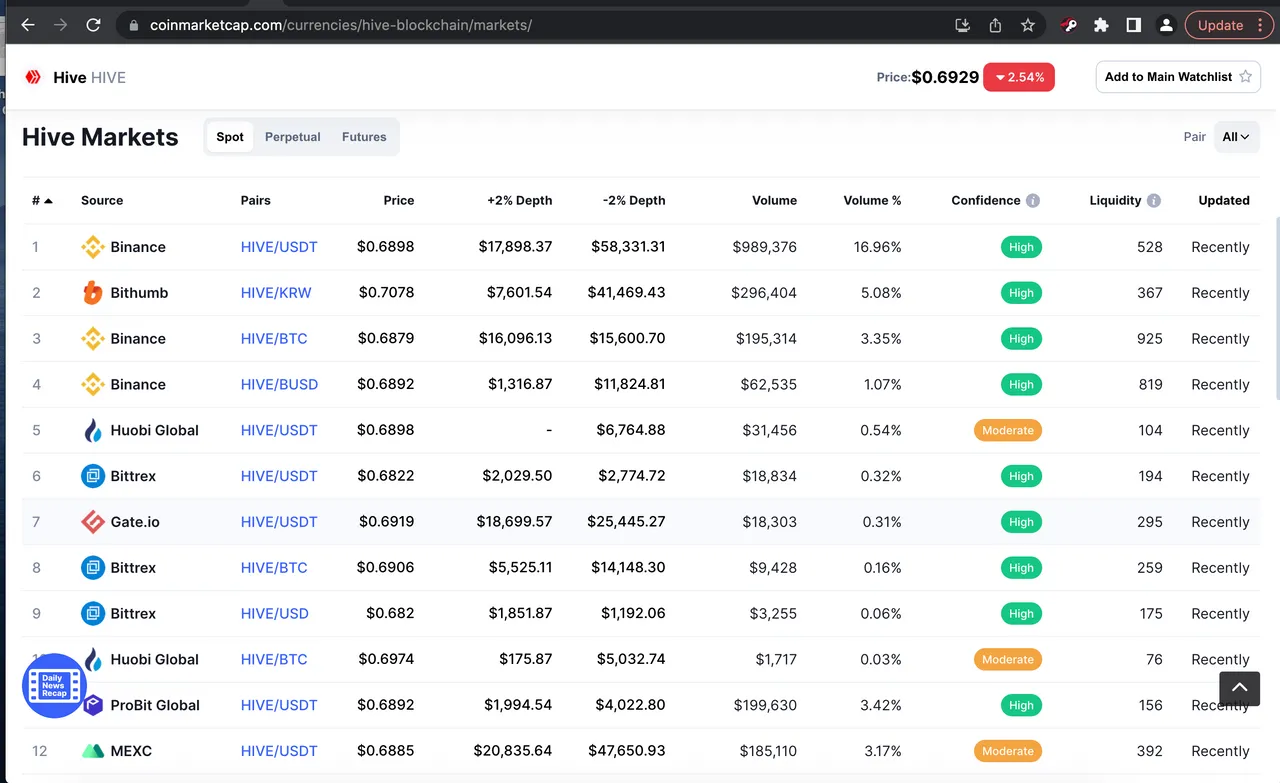
Task: Sort by Volume % column header
Action: pyautogui.click(x=872, y=200)
